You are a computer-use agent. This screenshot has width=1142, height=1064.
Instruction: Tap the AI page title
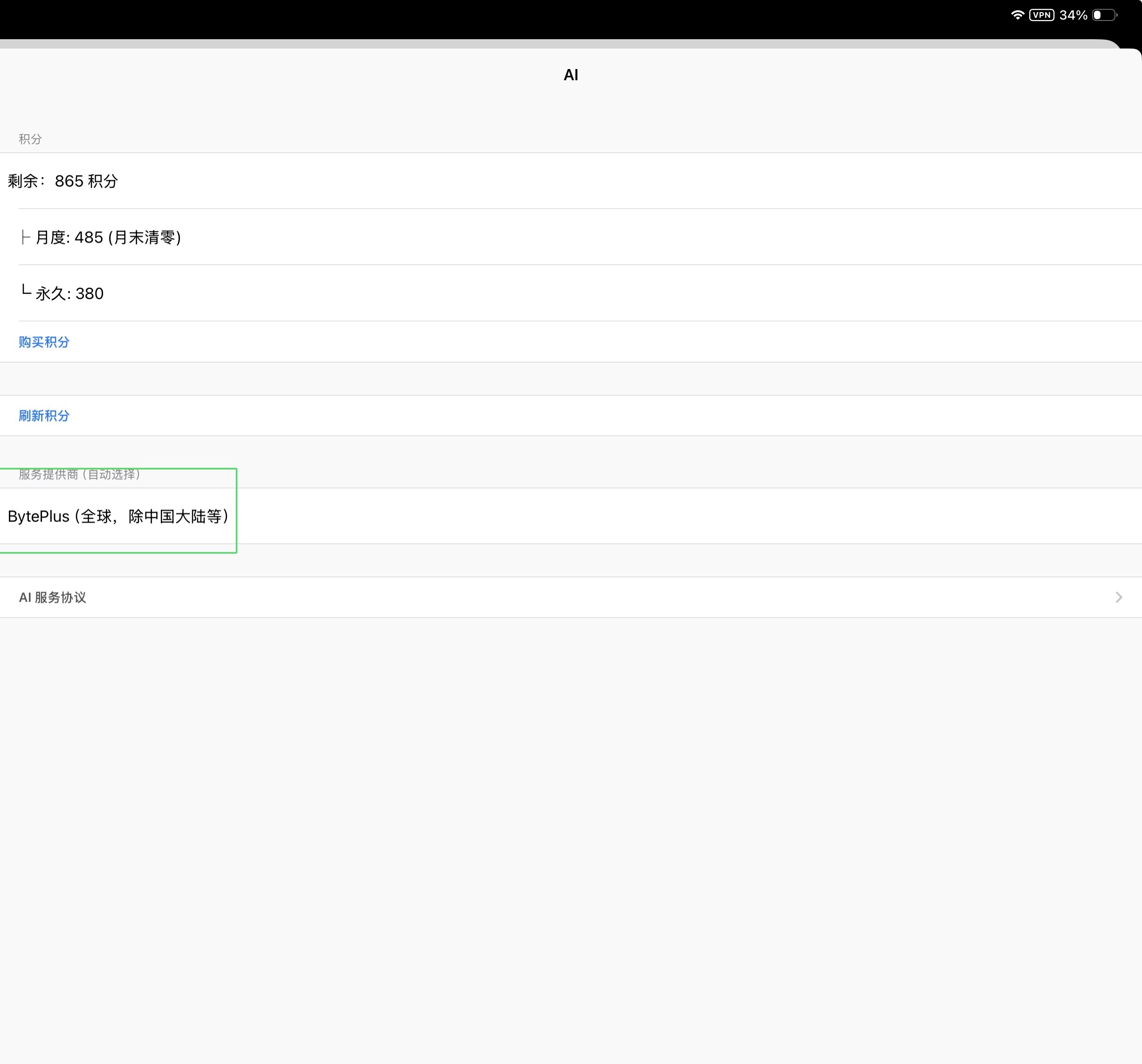tap(571, 75)
